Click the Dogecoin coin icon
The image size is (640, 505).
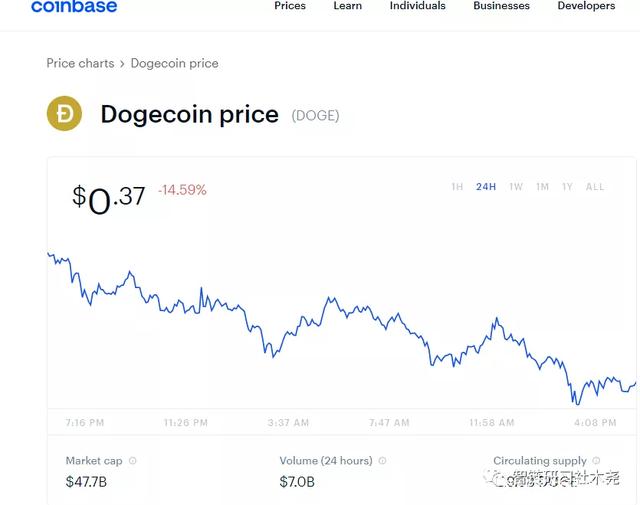pos(65,114)
